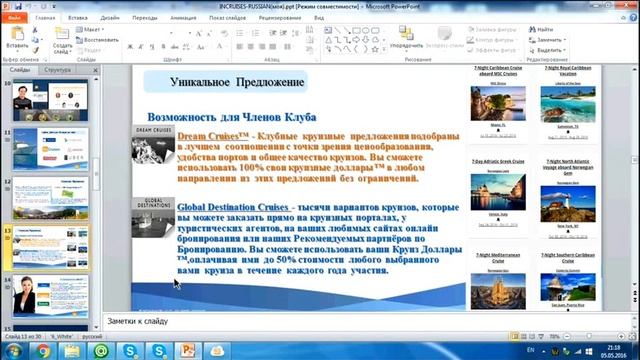
Task: Toggle text shadow formatting
Action: 163,47
